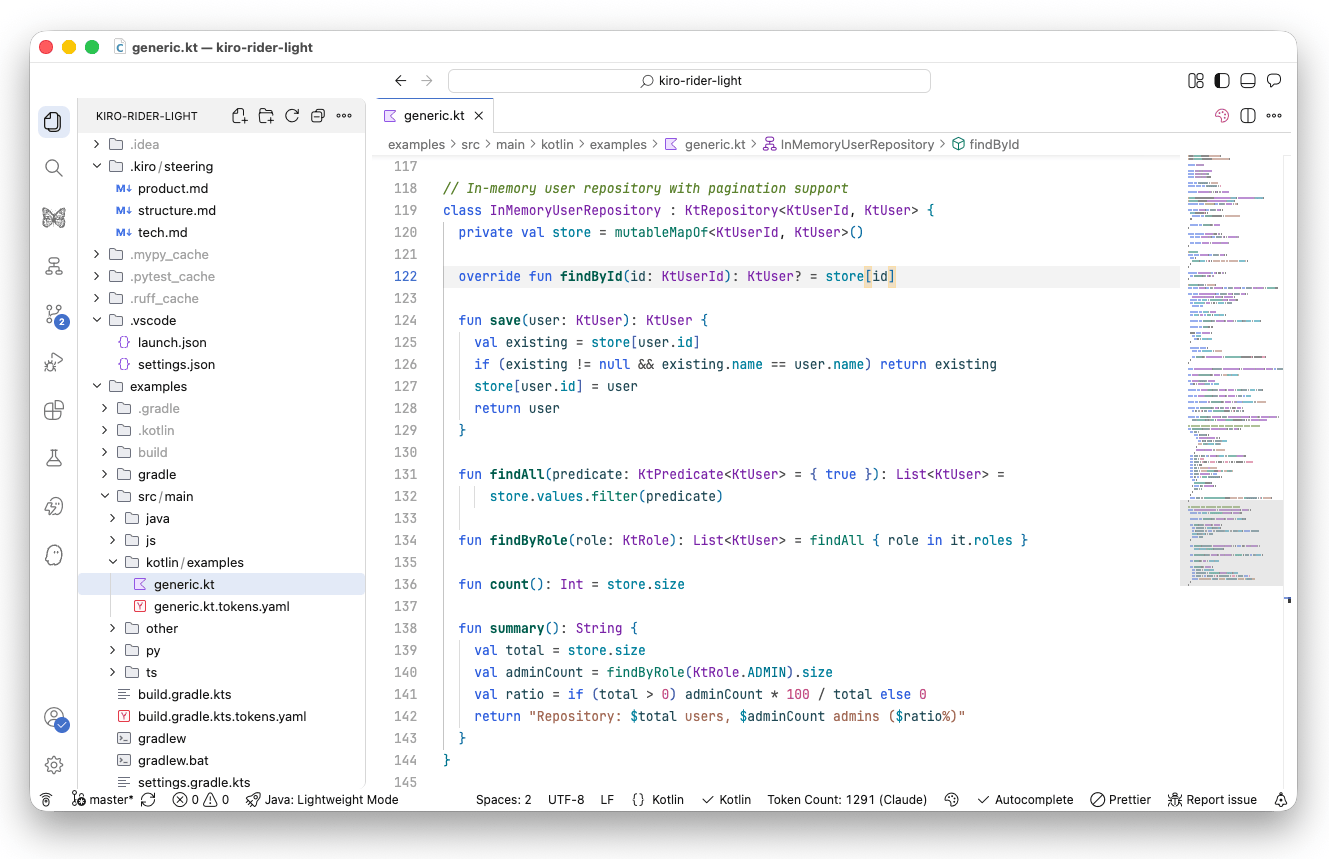Open Run and Debug view

click(x=54, y=362)
